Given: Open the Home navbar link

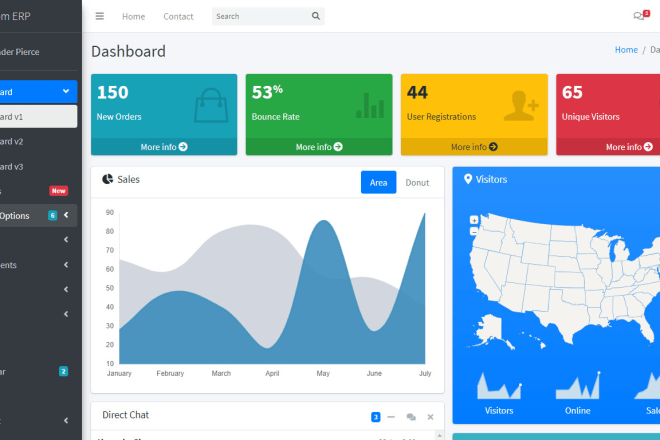Looking at the screenshot, I should (x=133, y=16).
